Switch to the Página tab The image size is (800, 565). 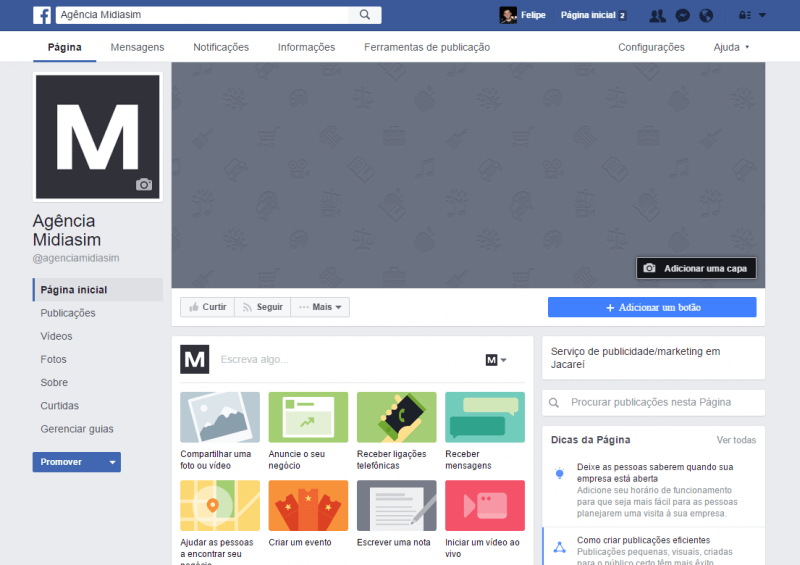pyautogui.click(x=65, y=47)
